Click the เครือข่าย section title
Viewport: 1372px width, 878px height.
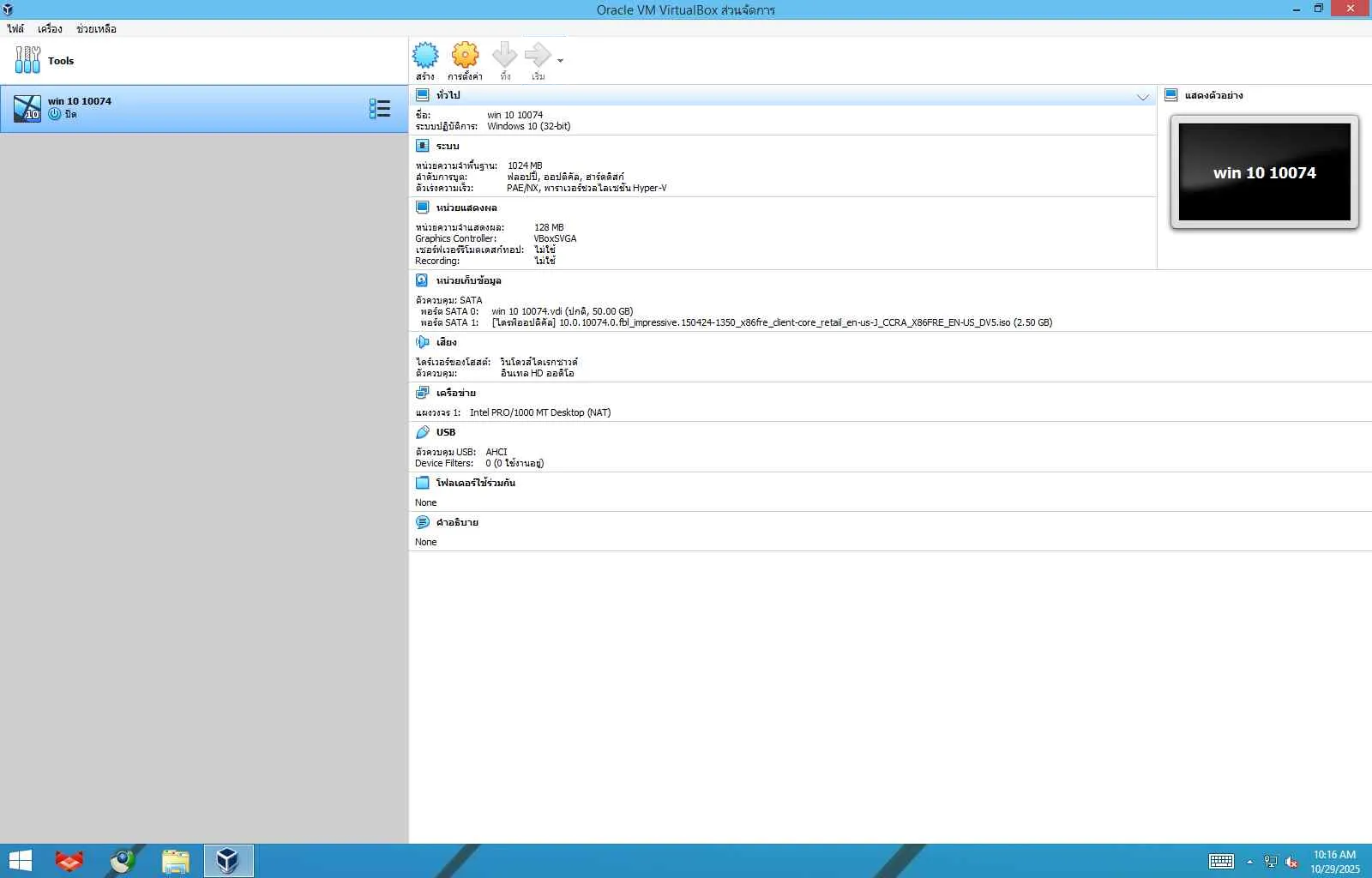456,393
